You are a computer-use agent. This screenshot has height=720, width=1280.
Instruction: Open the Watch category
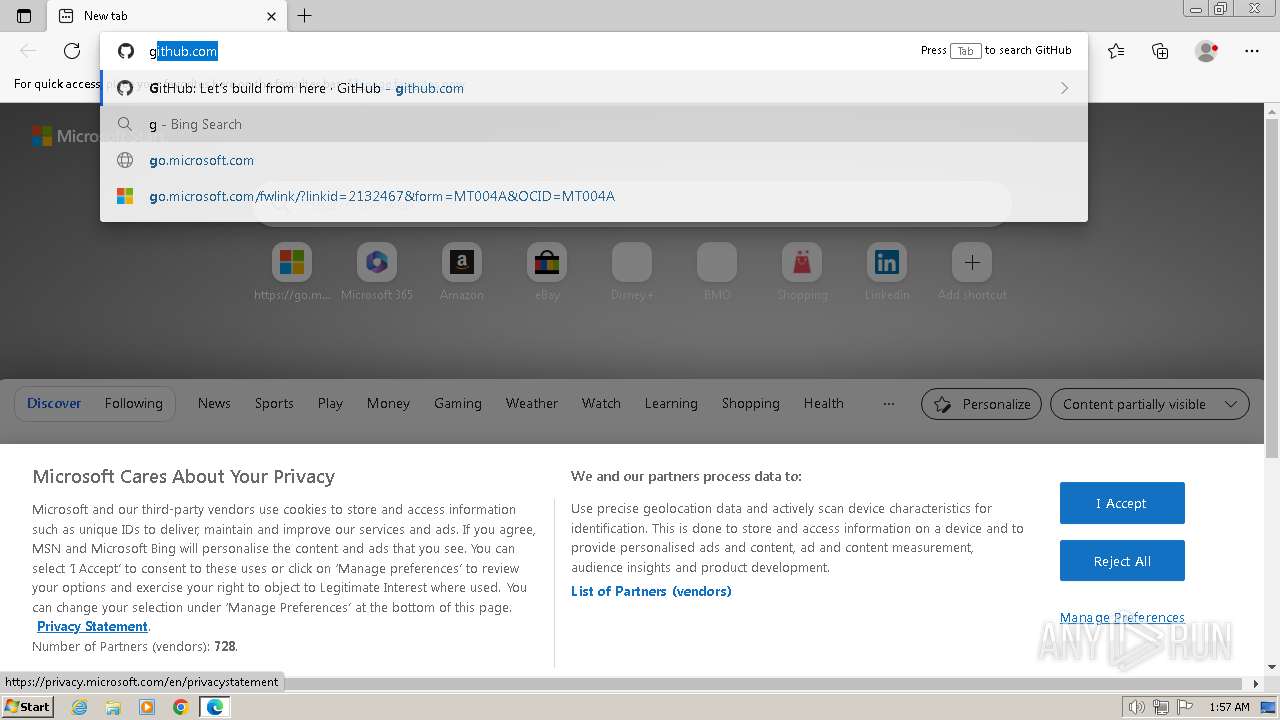pos(601,403)
